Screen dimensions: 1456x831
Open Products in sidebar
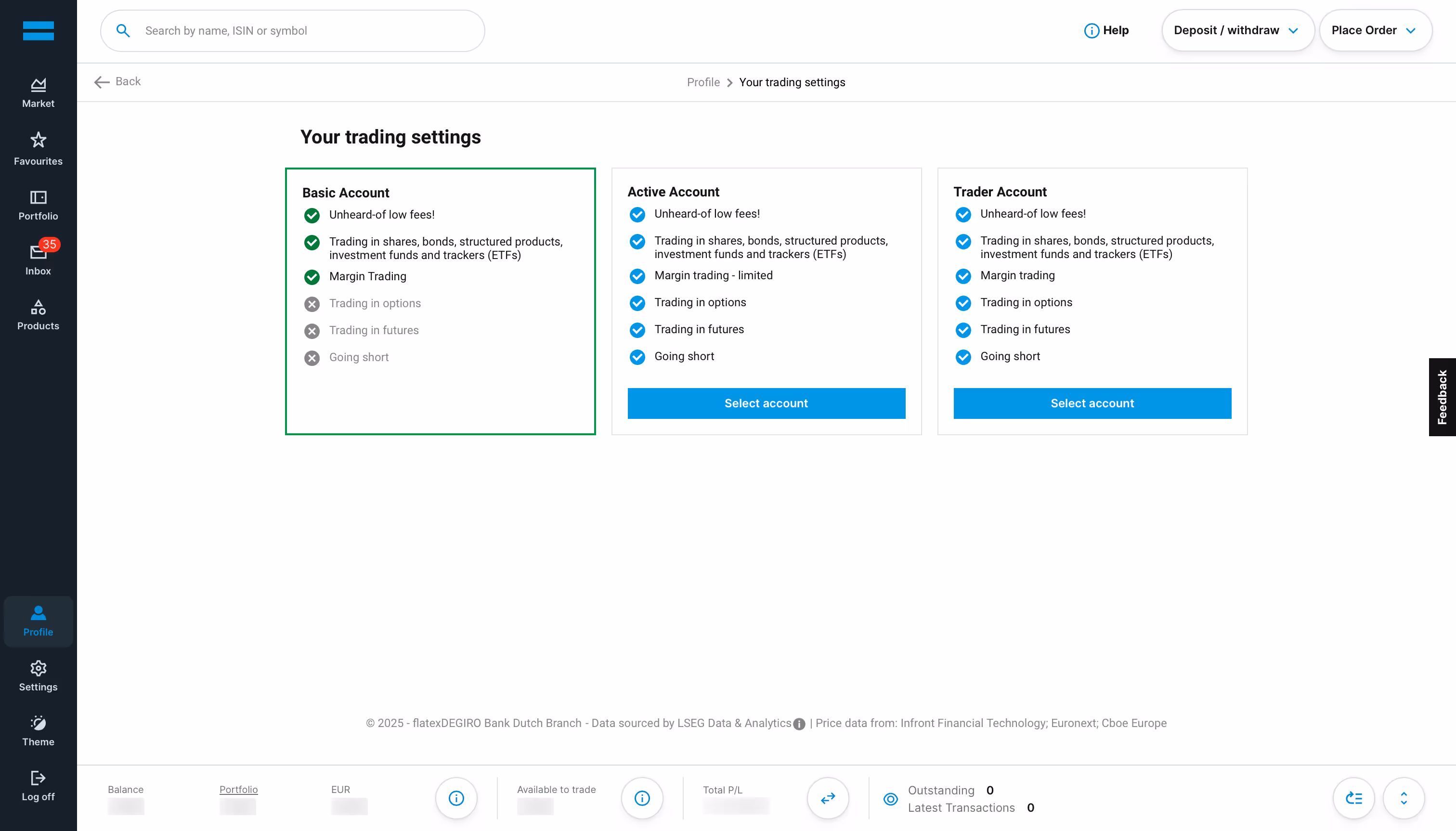(x=38, y=314)
